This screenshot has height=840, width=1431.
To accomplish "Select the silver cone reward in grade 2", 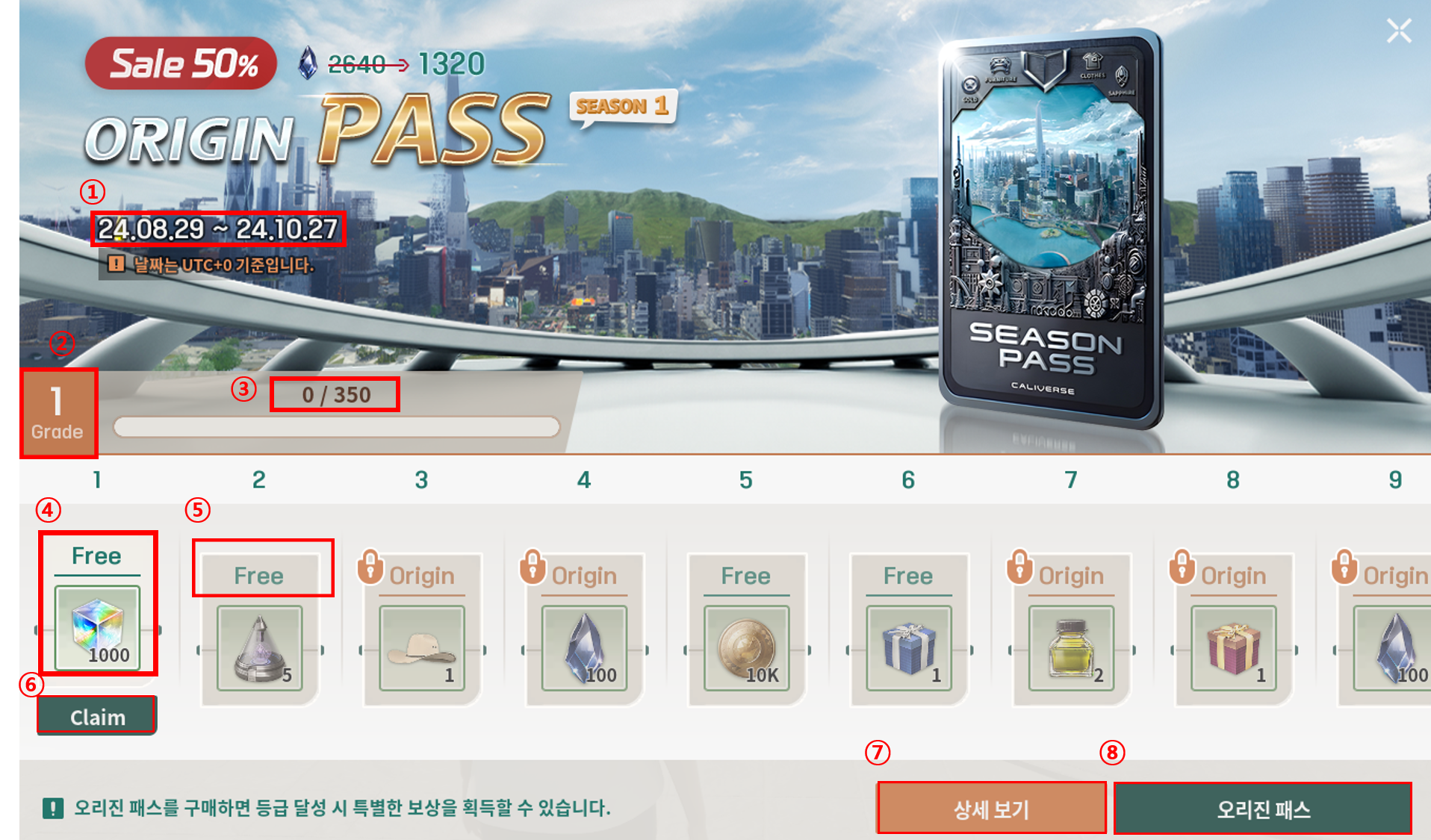I will (x=259, y=647).
